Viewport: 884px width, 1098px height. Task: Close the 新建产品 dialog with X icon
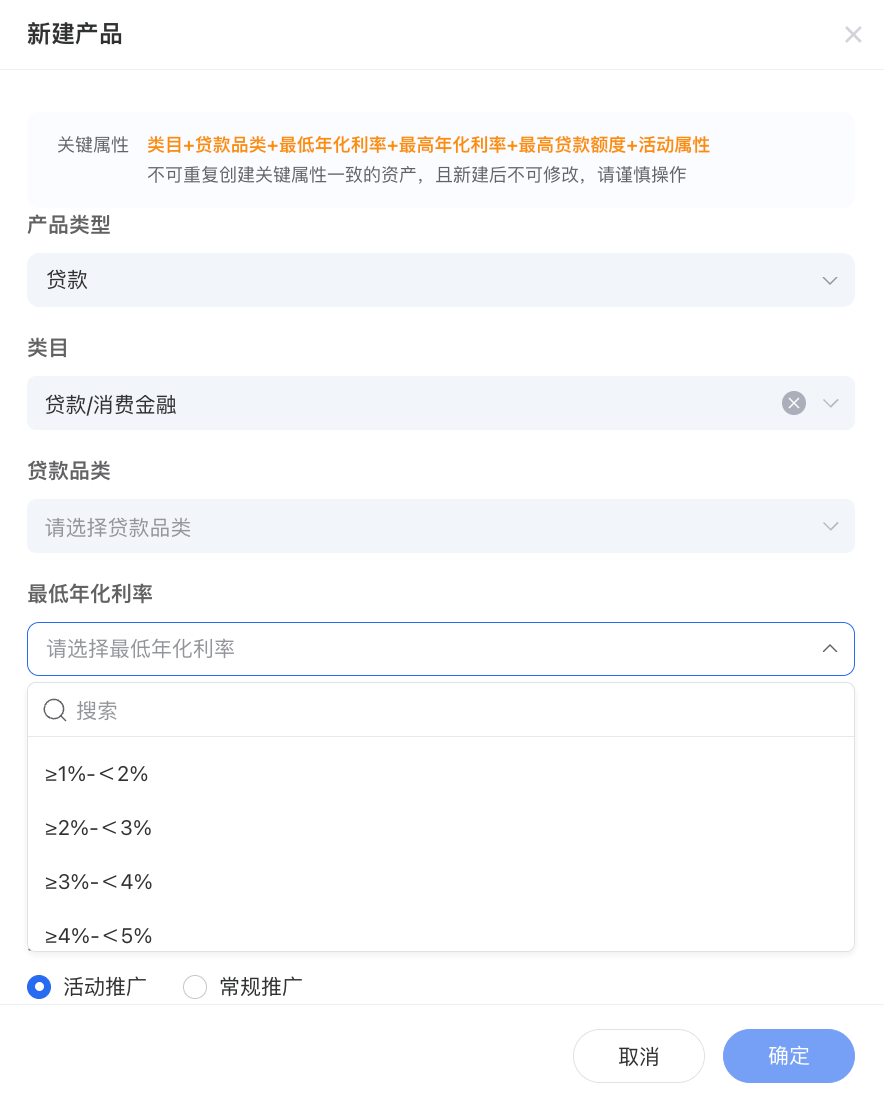pos(853,35)
